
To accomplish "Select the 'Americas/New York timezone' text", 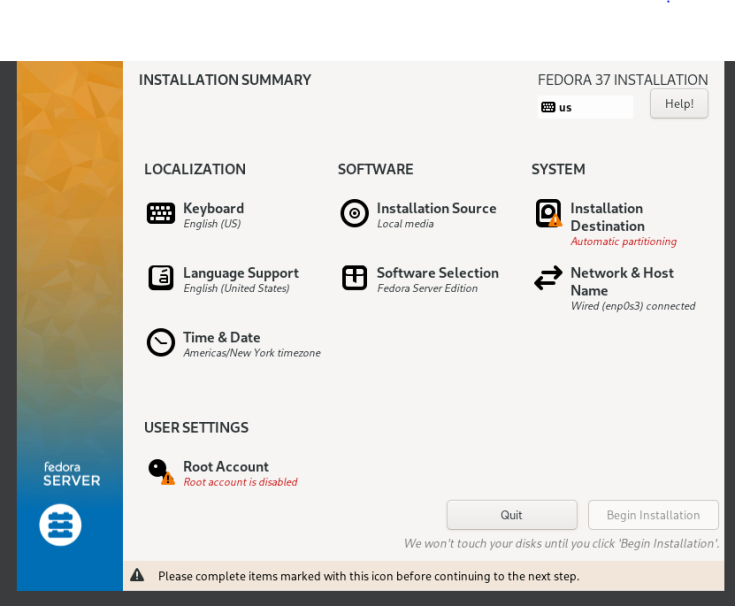I will click(x=251, y=353).
